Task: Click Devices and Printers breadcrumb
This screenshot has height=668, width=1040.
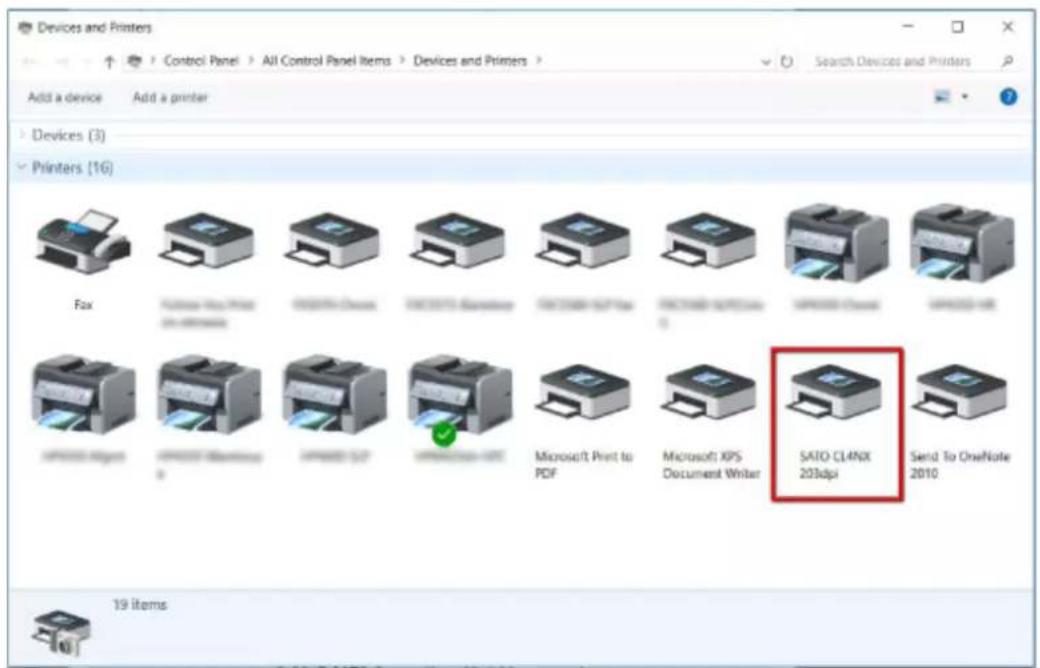Action: click(x=470, y=60)
